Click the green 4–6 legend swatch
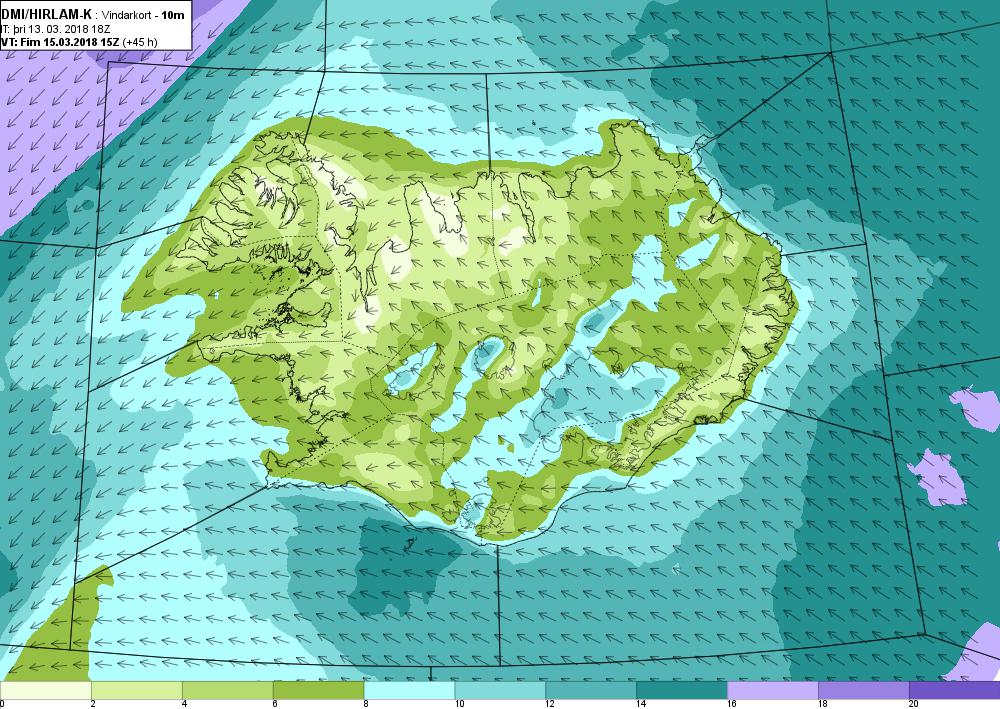1000x709 pixels. pyautogui.click(x=228, y=690)
